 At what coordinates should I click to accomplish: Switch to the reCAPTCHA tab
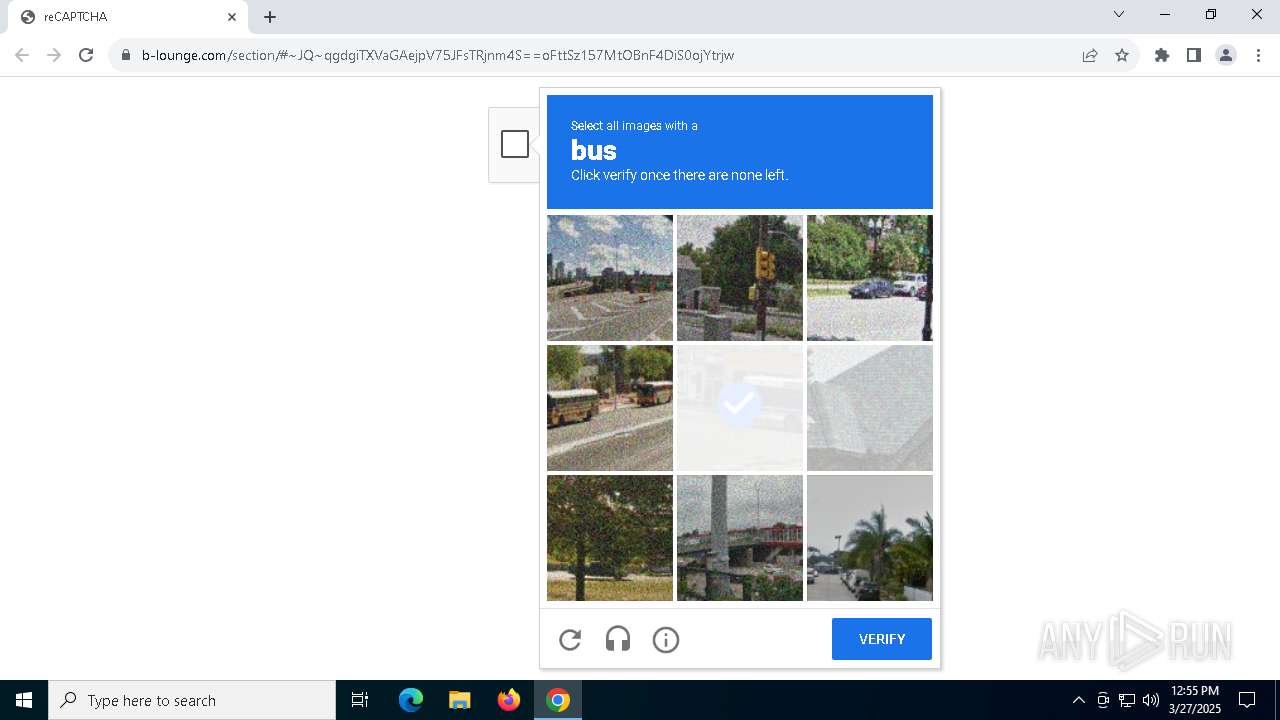(128, 17)
